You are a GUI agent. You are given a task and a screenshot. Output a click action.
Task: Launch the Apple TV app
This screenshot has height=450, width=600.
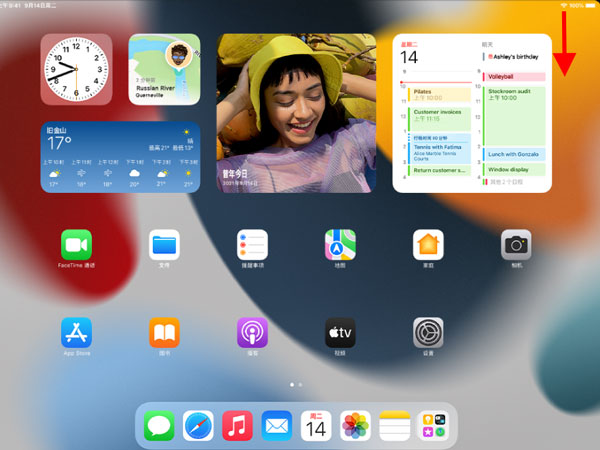tap(340, 332)
